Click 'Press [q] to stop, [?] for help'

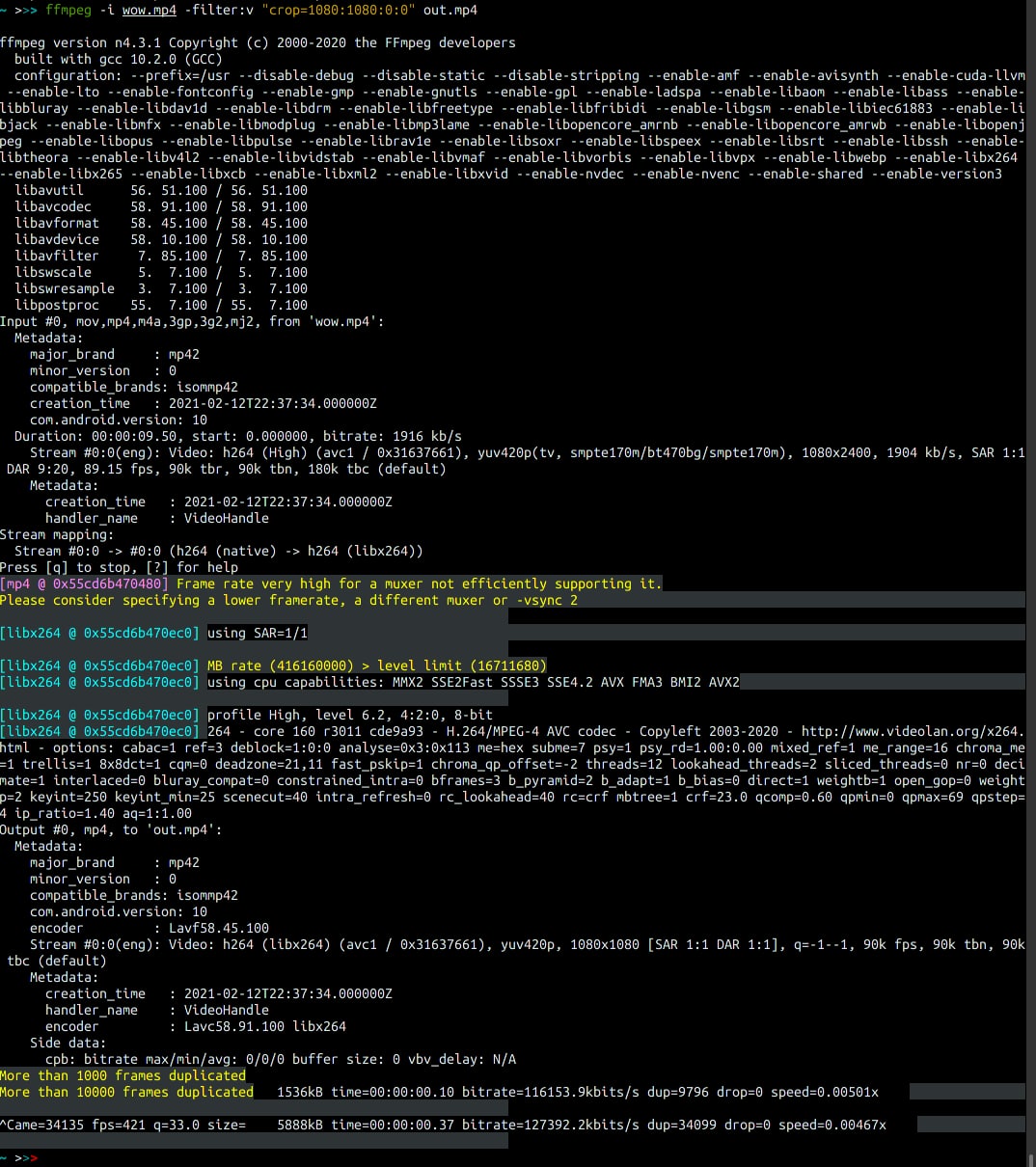pos(119,567)
